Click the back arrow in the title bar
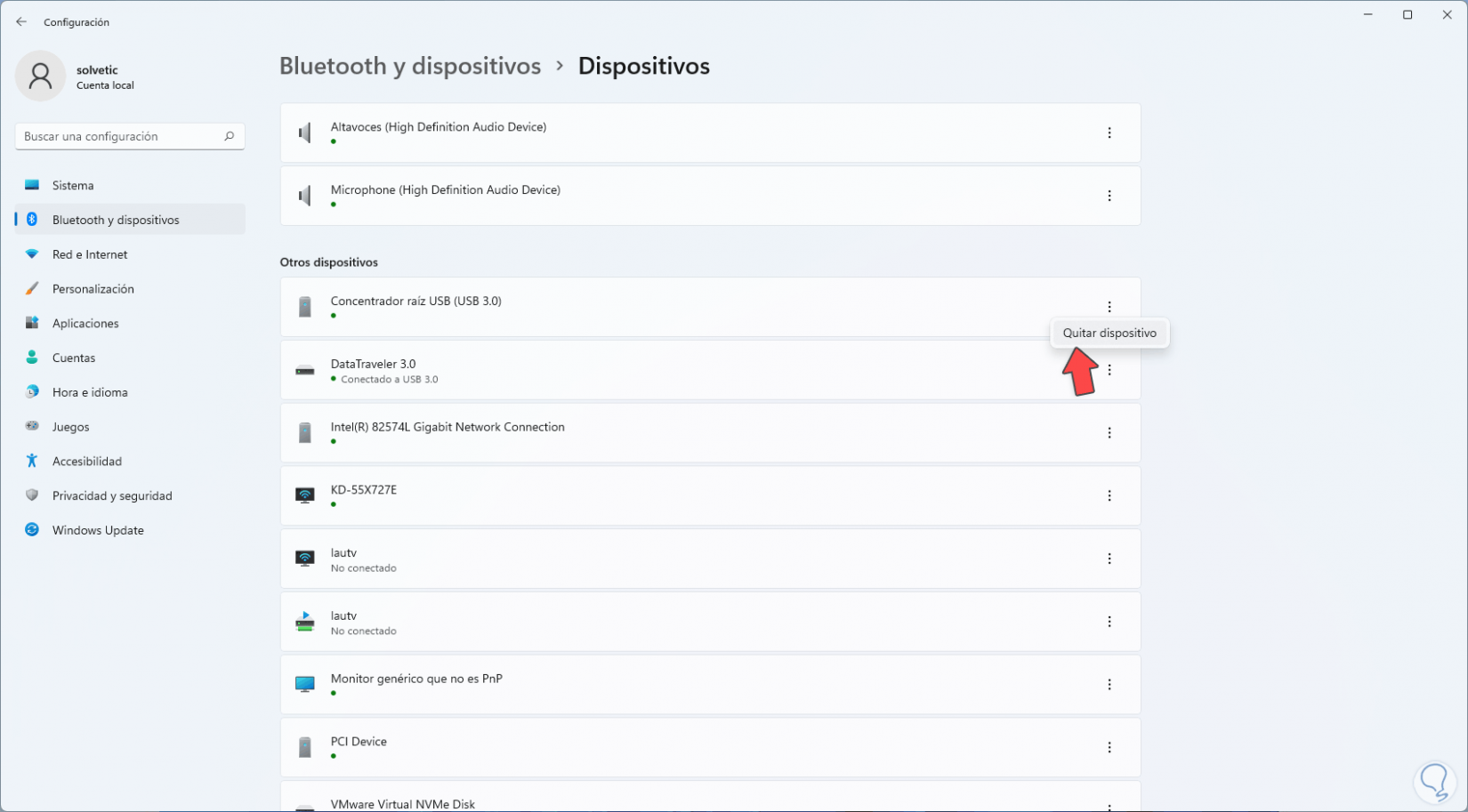This screenshot has width=1468, height=812. pos(21,22)
